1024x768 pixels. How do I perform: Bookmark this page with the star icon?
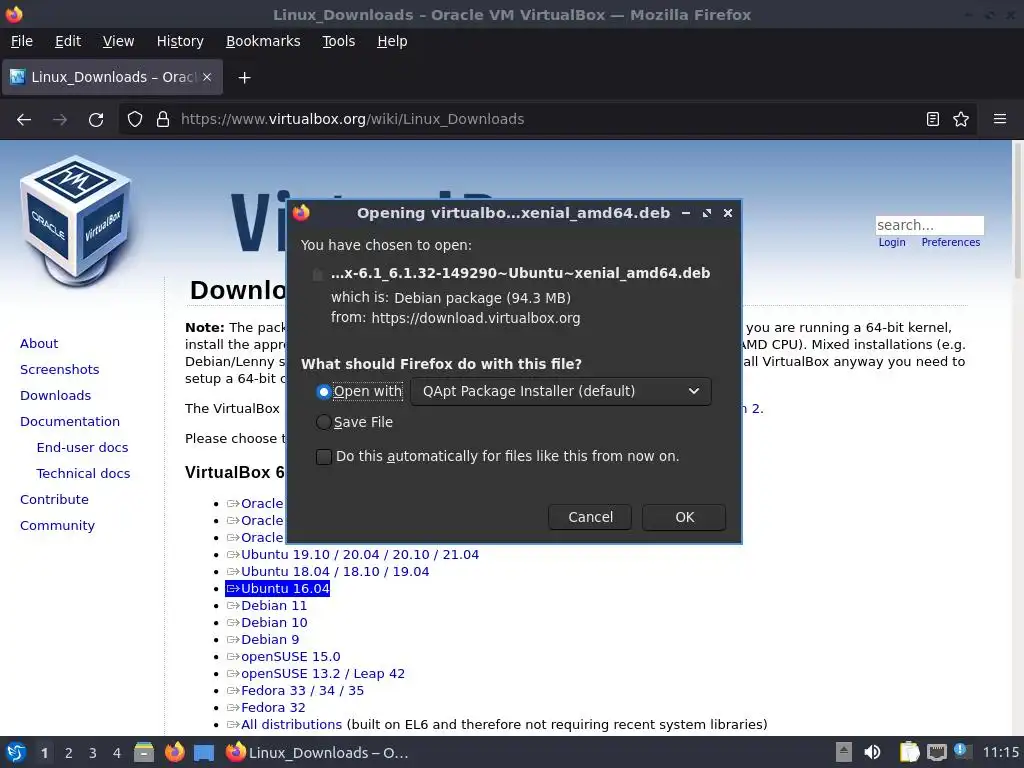pos(961,120)
